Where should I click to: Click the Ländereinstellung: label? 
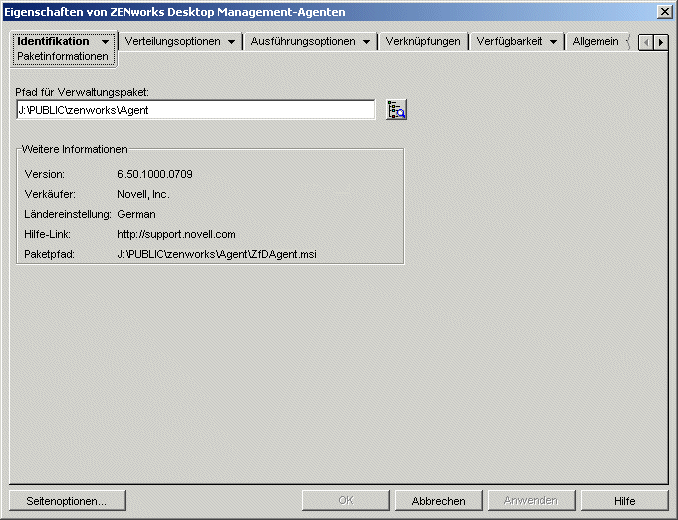click(x=68, y=214)
